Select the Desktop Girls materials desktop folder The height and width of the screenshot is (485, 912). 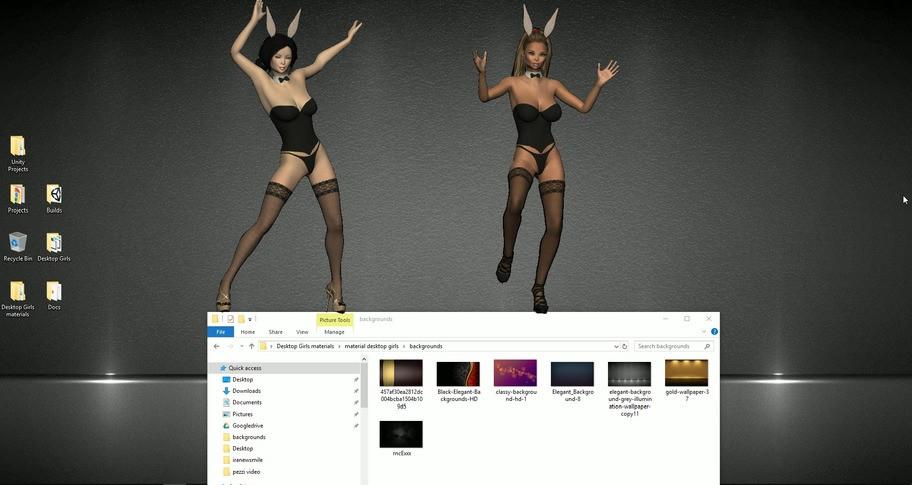click(x=17, y=298)
